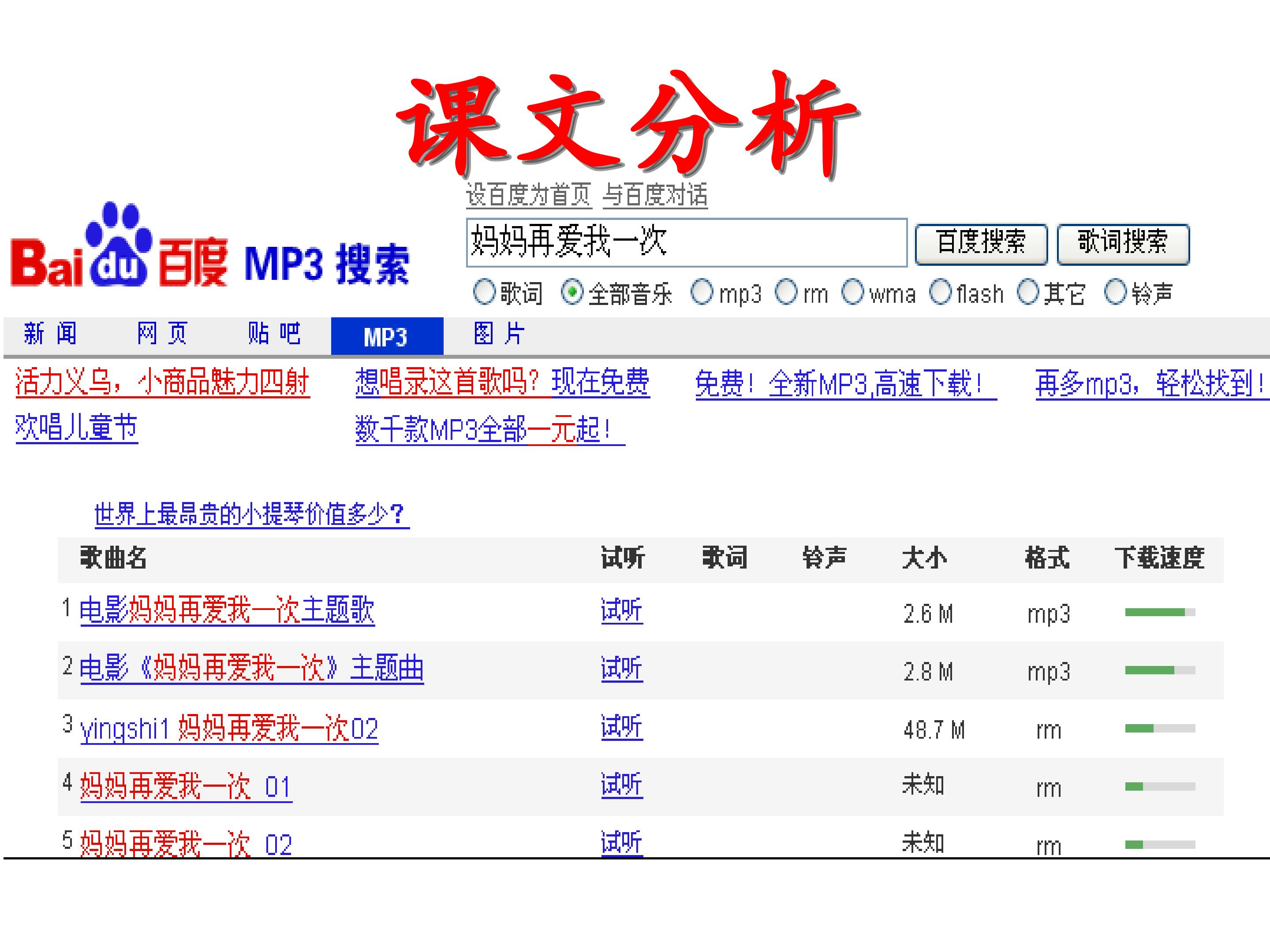This screenshot has width=1270, height=952.
Task: Click the 课文分析 slide title
Action: [x=629, y=125]
